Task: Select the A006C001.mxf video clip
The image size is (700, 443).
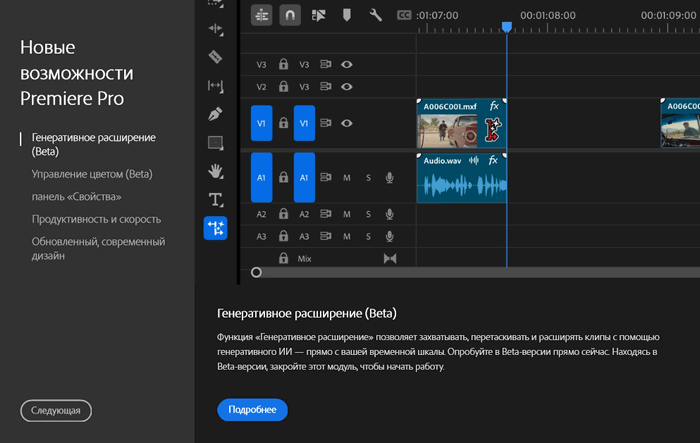Action: click(462, 123)
